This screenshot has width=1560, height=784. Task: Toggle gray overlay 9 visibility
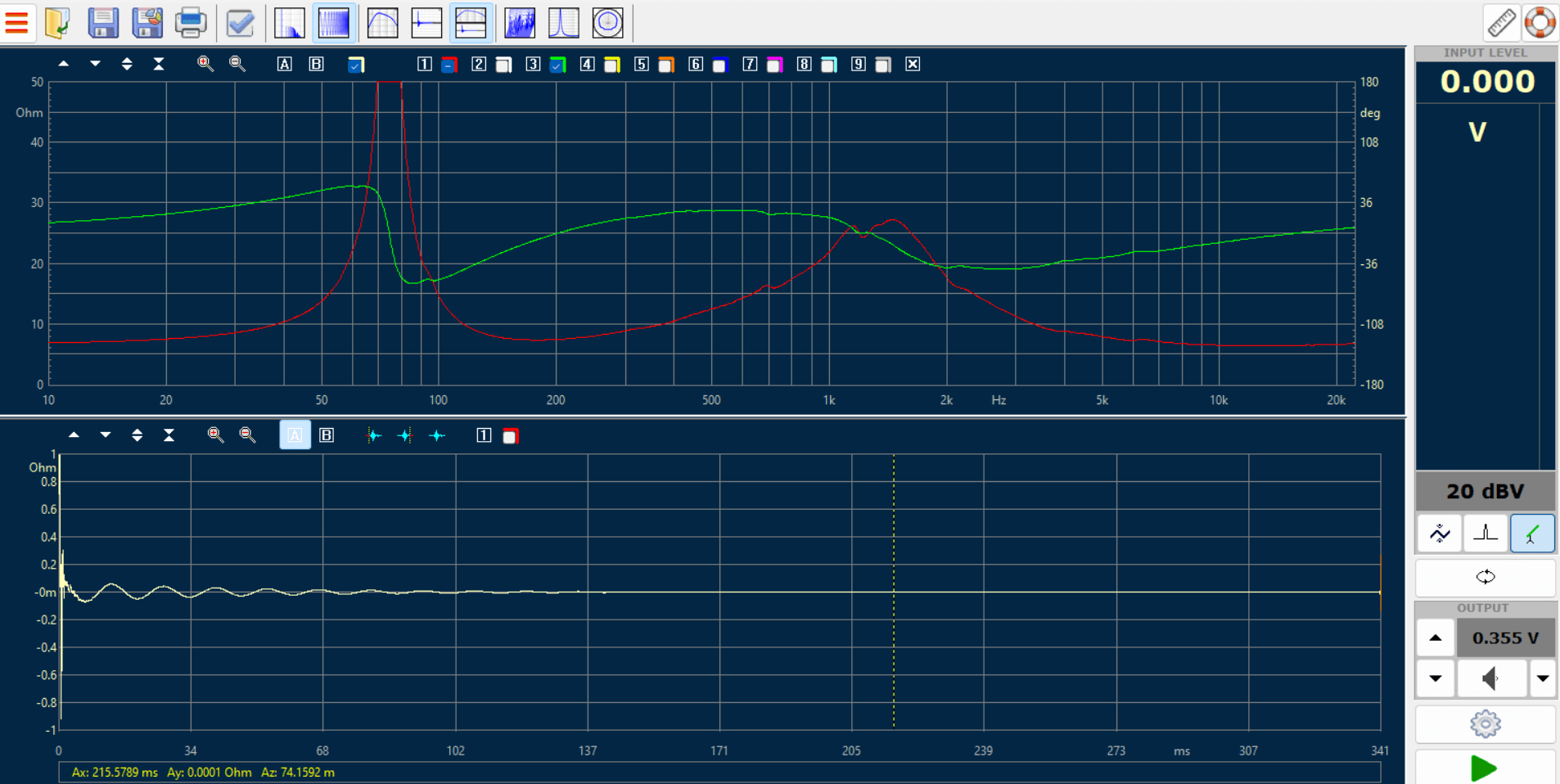883,65
